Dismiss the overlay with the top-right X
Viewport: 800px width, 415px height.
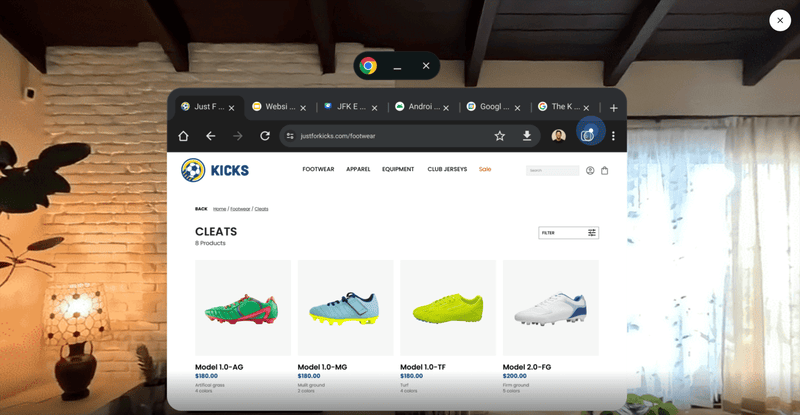click(780, 20)
